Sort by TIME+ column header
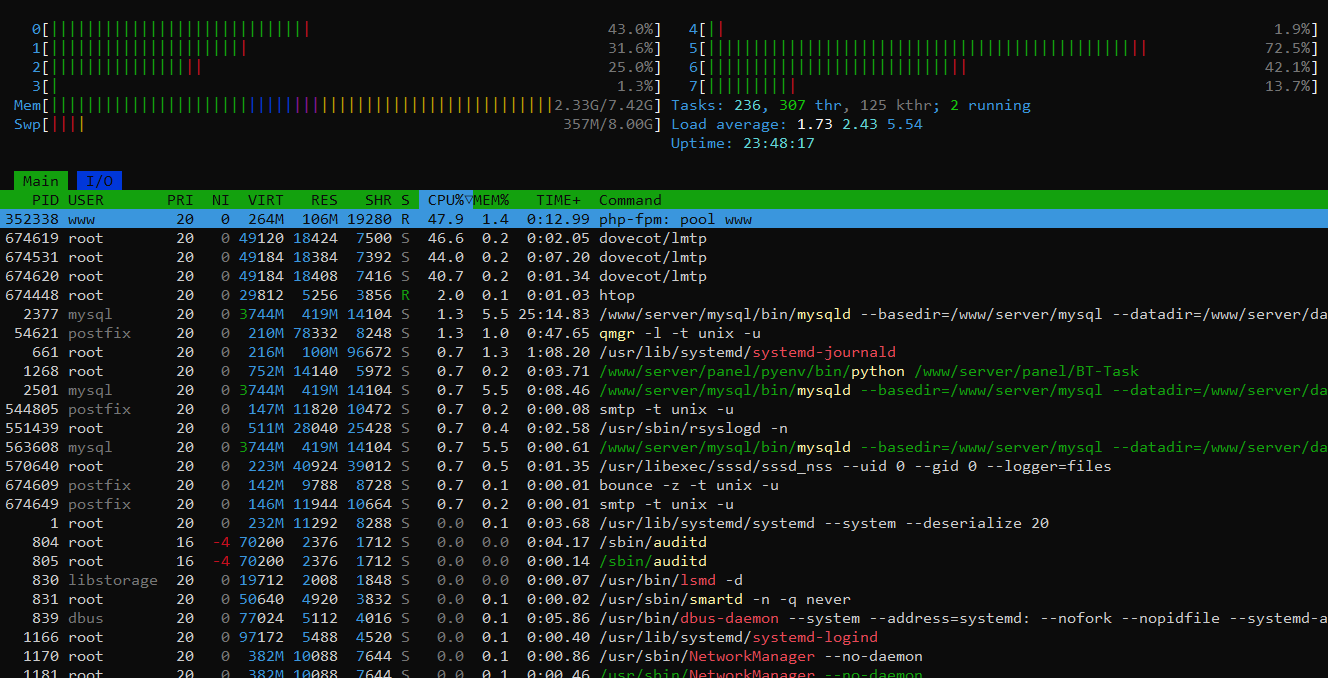This screenshot has height=678, width=1328. click(558, 200)
